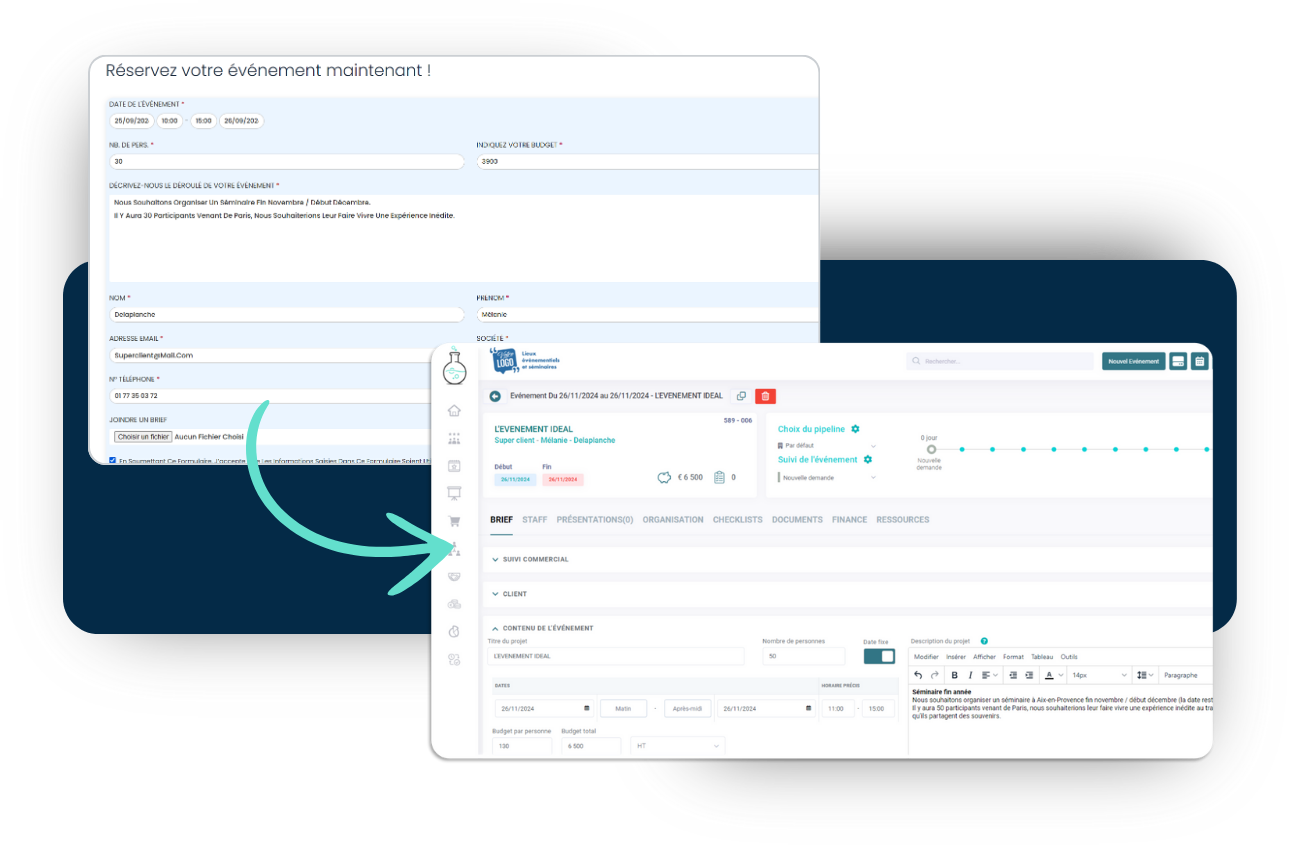The image size is (1290, 846).
Task: Click the duplicate event icon
Action: point(741,397)
